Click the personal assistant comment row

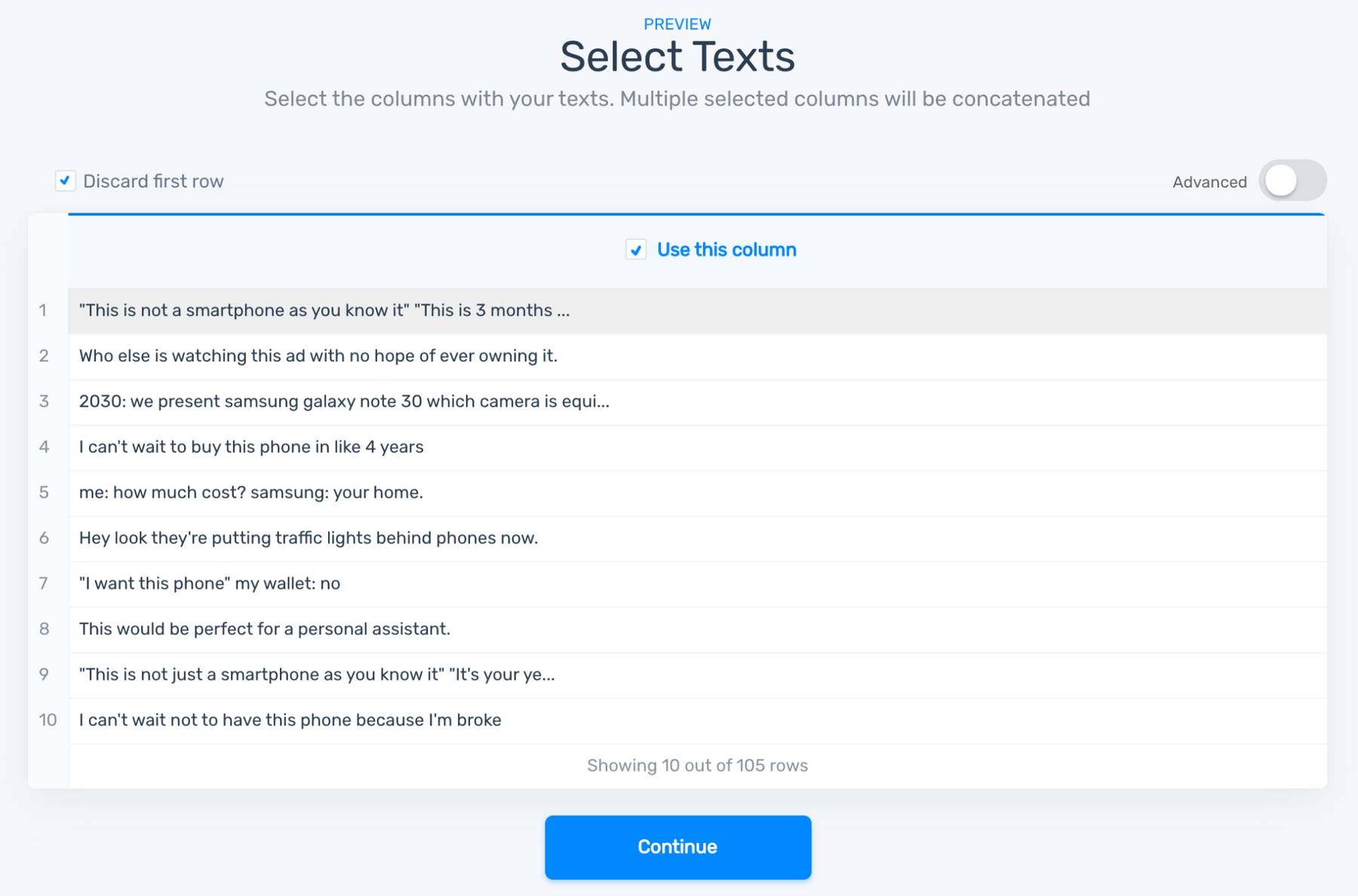[x=265, y=629]
